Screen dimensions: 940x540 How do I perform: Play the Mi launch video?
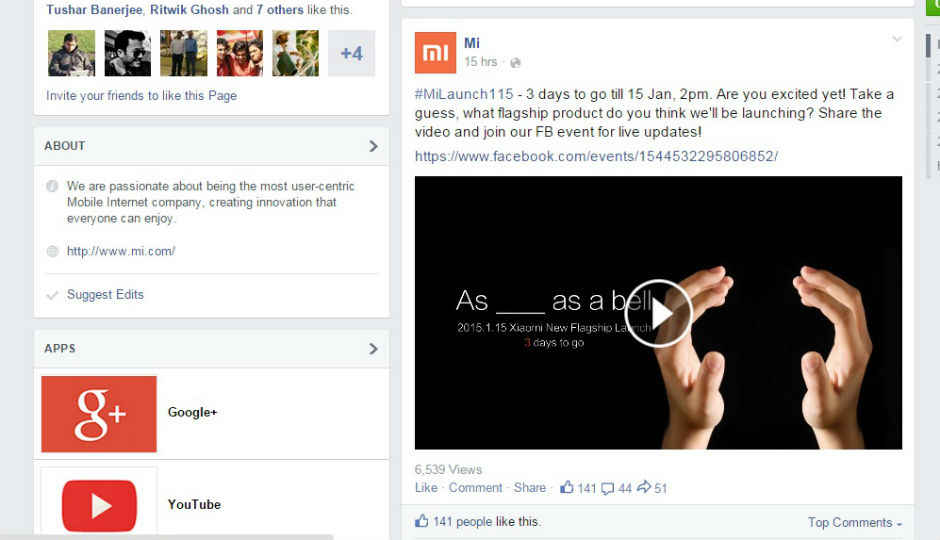click(658, 313)
